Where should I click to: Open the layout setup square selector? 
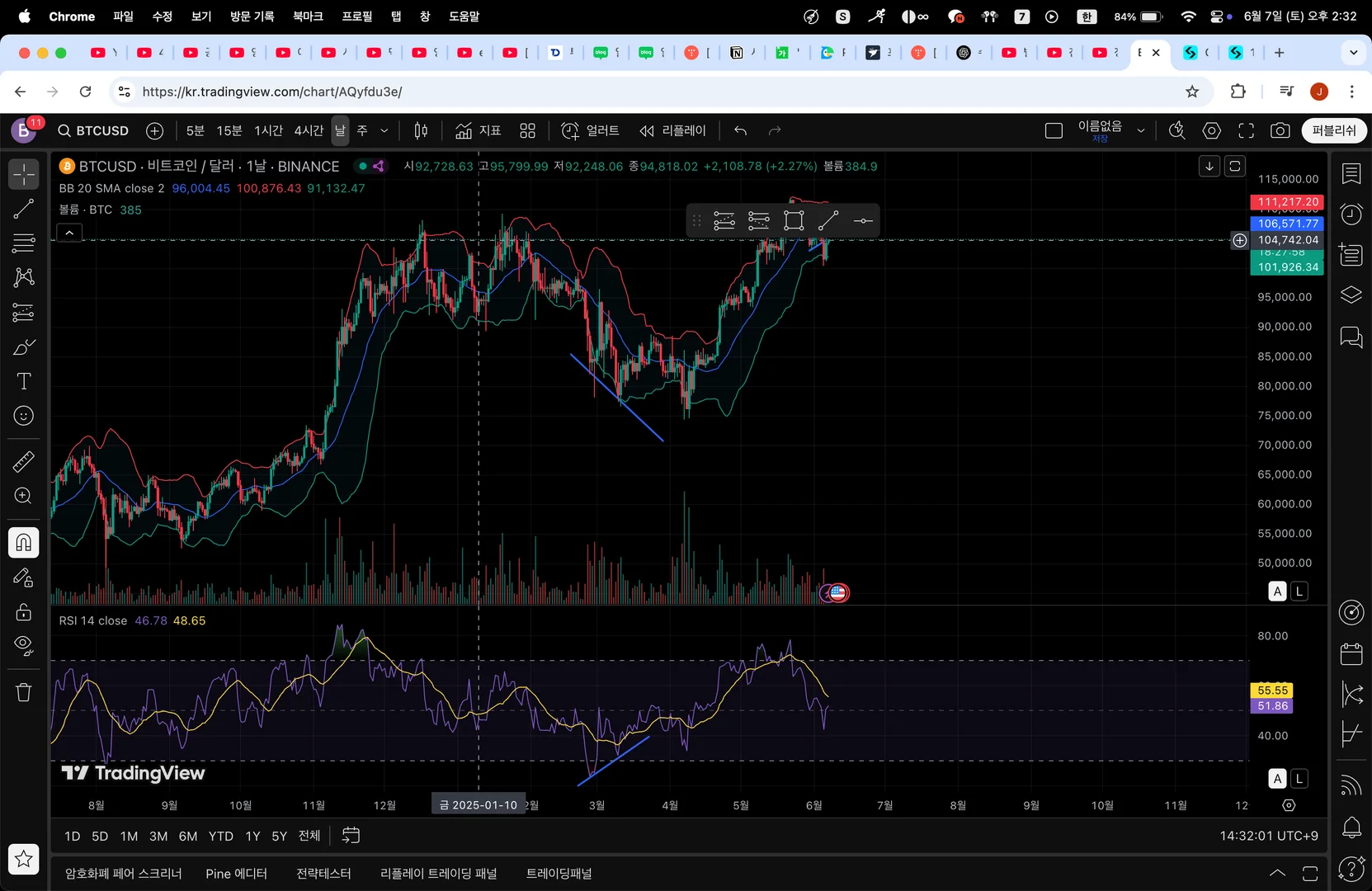(1054, 130)
